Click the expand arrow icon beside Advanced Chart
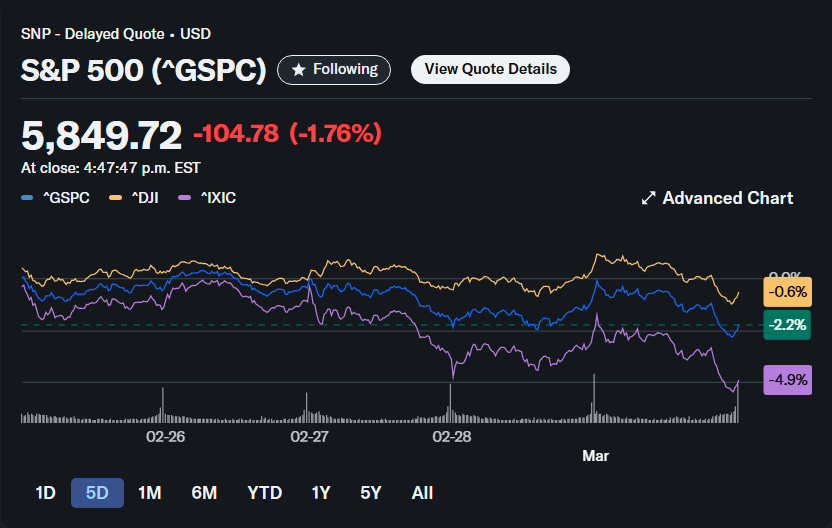 coord(648,198)
